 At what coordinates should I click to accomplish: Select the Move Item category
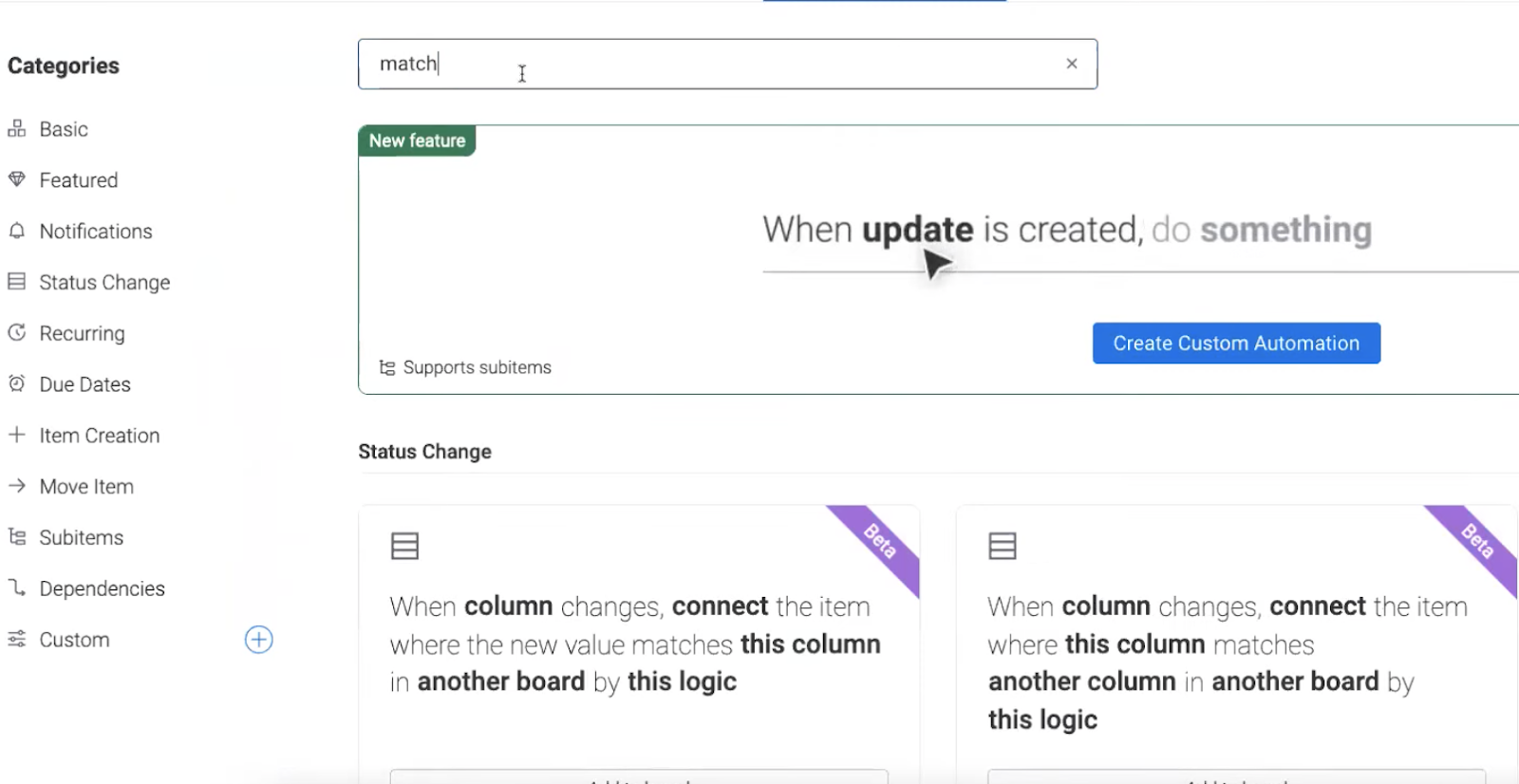(86, 487)
